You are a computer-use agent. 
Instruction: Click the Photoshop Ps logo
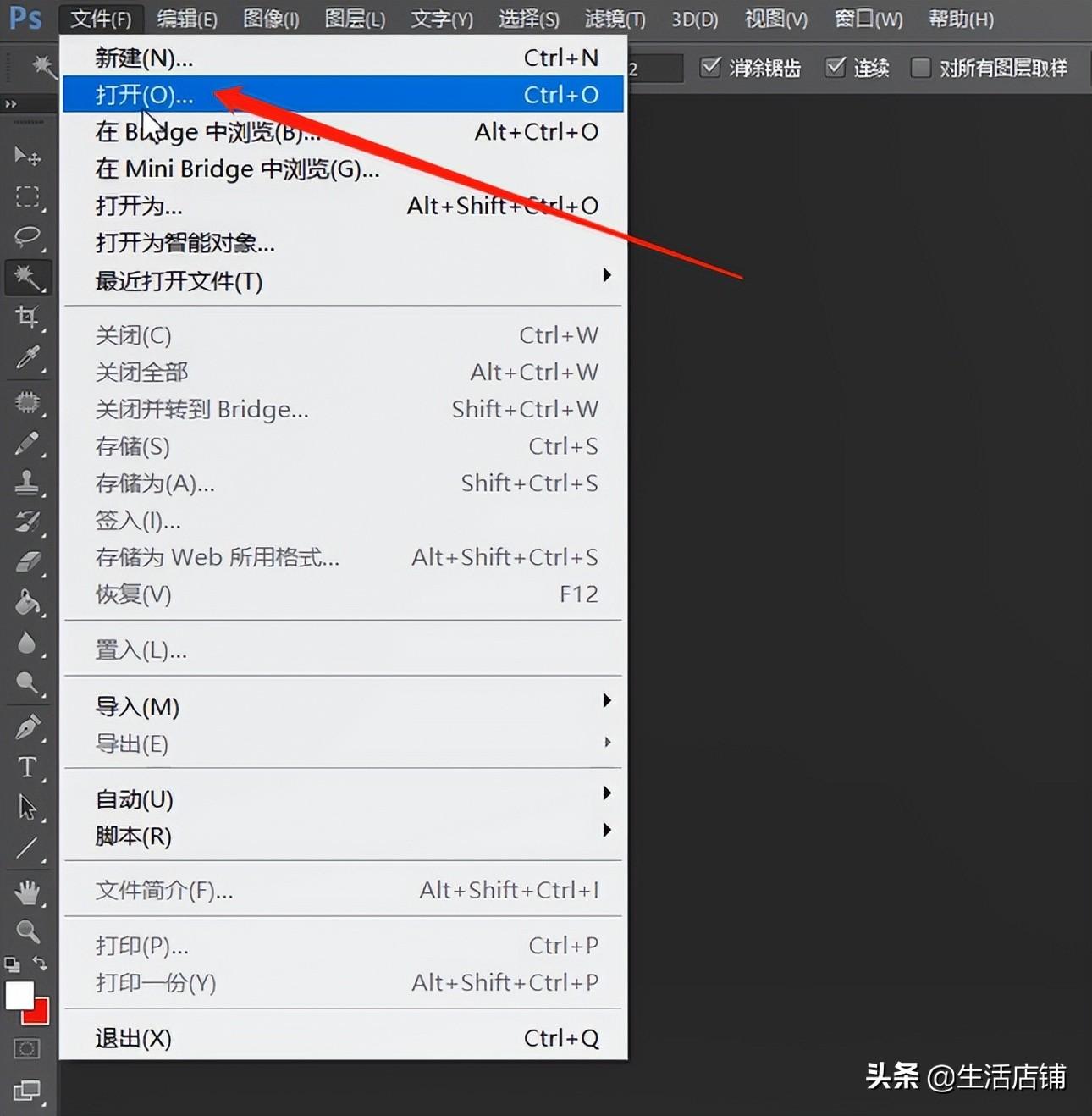pos(25,18)
